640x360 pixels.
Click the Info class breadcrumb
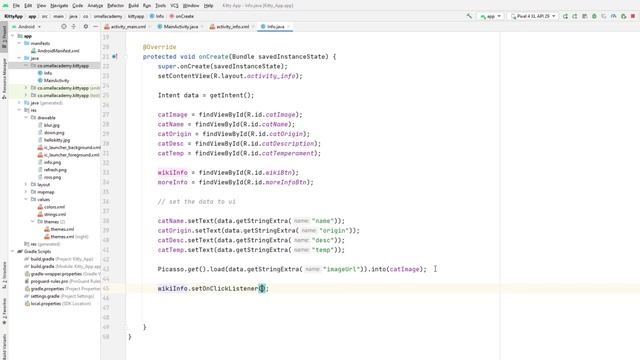157,16
